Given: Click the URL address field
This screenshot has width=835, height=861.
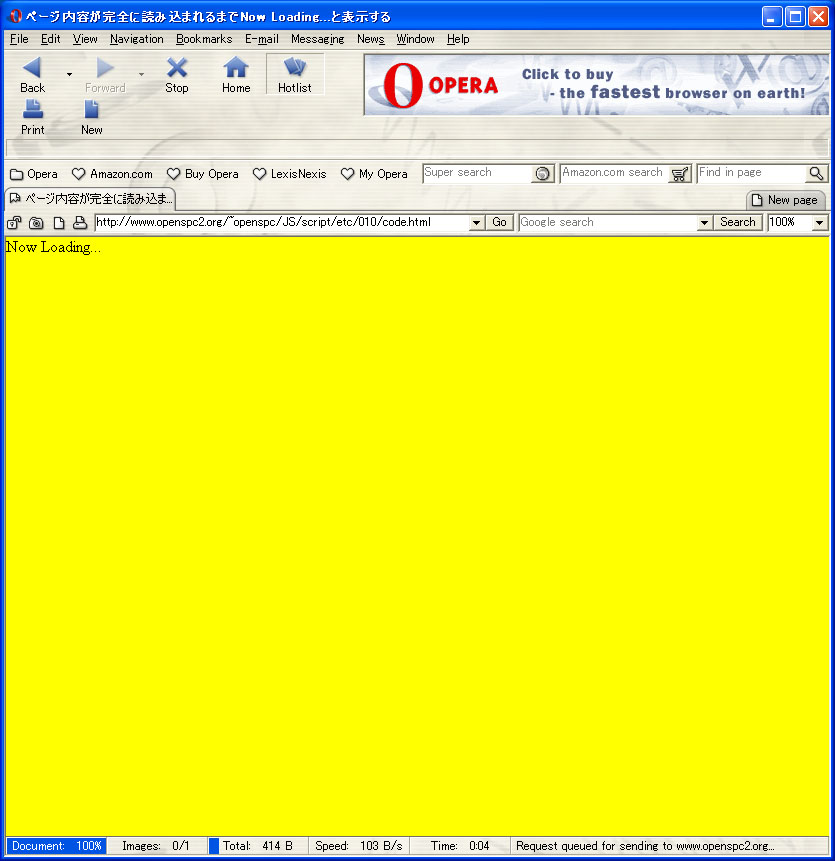Looking at the screenshot, I should (x=282, y=222).
